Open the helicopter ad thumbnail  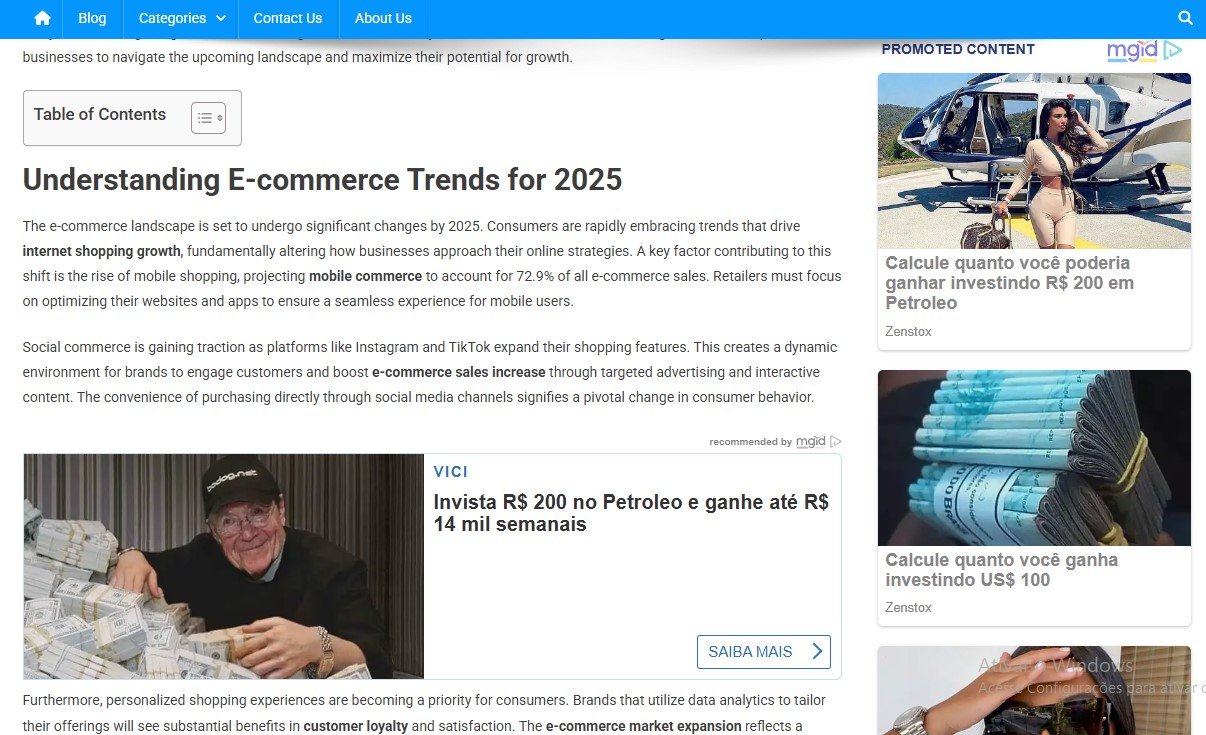(x=1034, y=161)
